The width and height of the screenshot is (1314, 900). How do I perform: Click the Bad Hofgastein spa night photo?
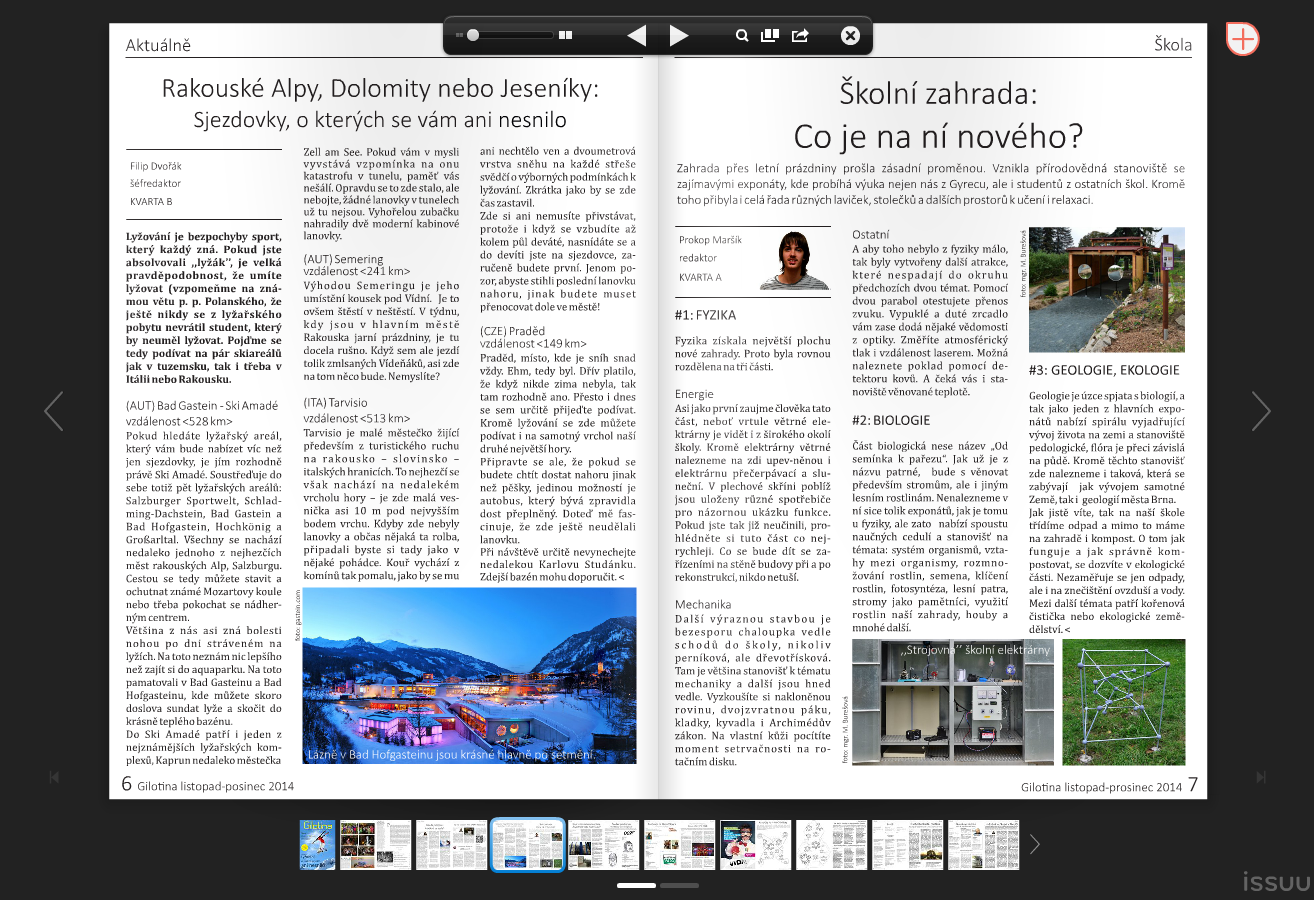[x=470, y=675]
